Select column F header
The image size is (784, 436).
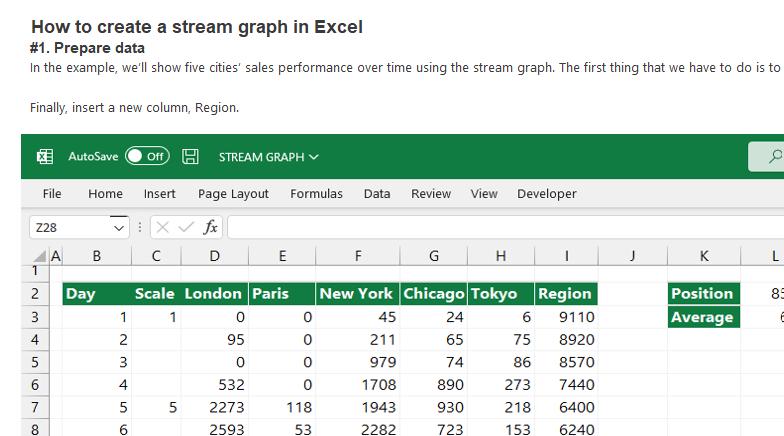pyautogui.click(x=358, y=256)
